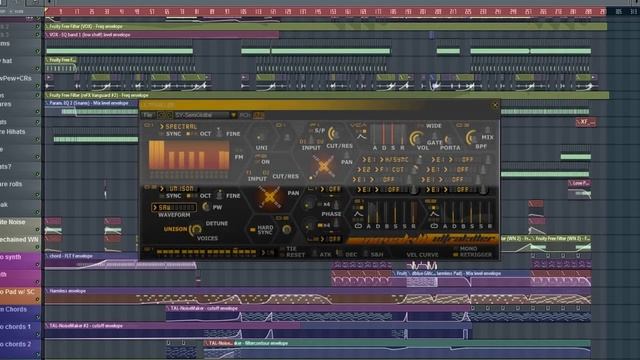Image resolution: width=640 pixels, height=360 pixels.
Task: Toggle the S/P filter switch
Action: tap(316, 131)
